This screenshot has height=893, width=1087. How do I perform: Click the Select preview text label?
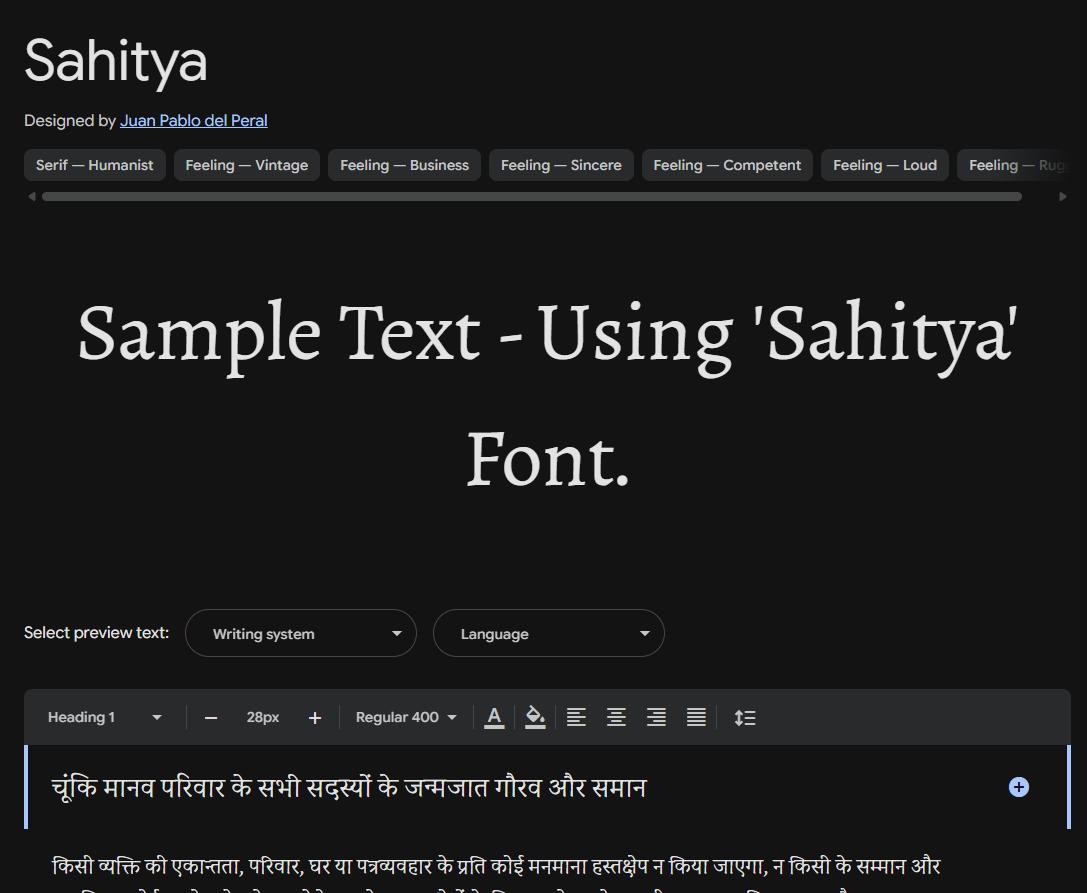click(x=96, y=633)
